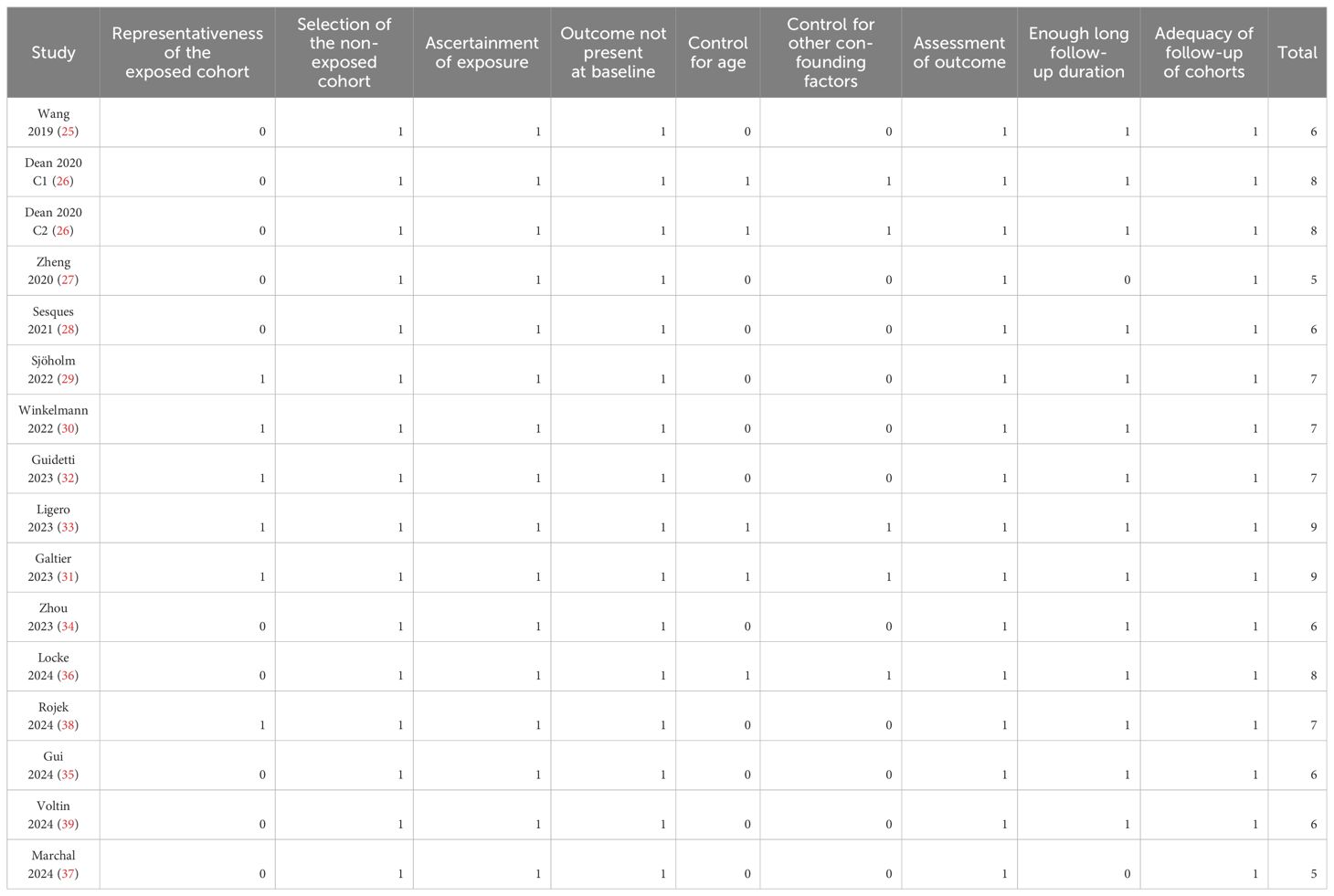The height and width of the screenshot is (896, 1334).
Task: Open reference 26 next to Dean 2020 C2
Action: click(x=62, y=230)
